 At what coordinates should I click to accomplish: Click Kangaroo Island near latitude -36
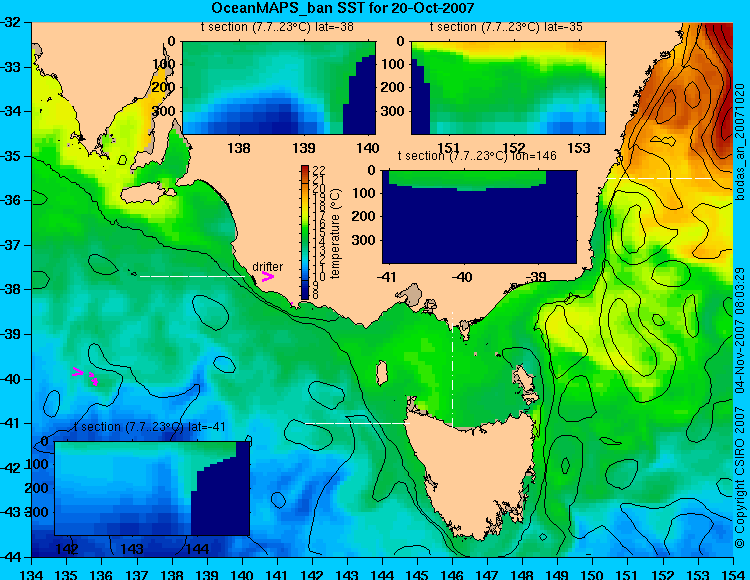point(147,194)
